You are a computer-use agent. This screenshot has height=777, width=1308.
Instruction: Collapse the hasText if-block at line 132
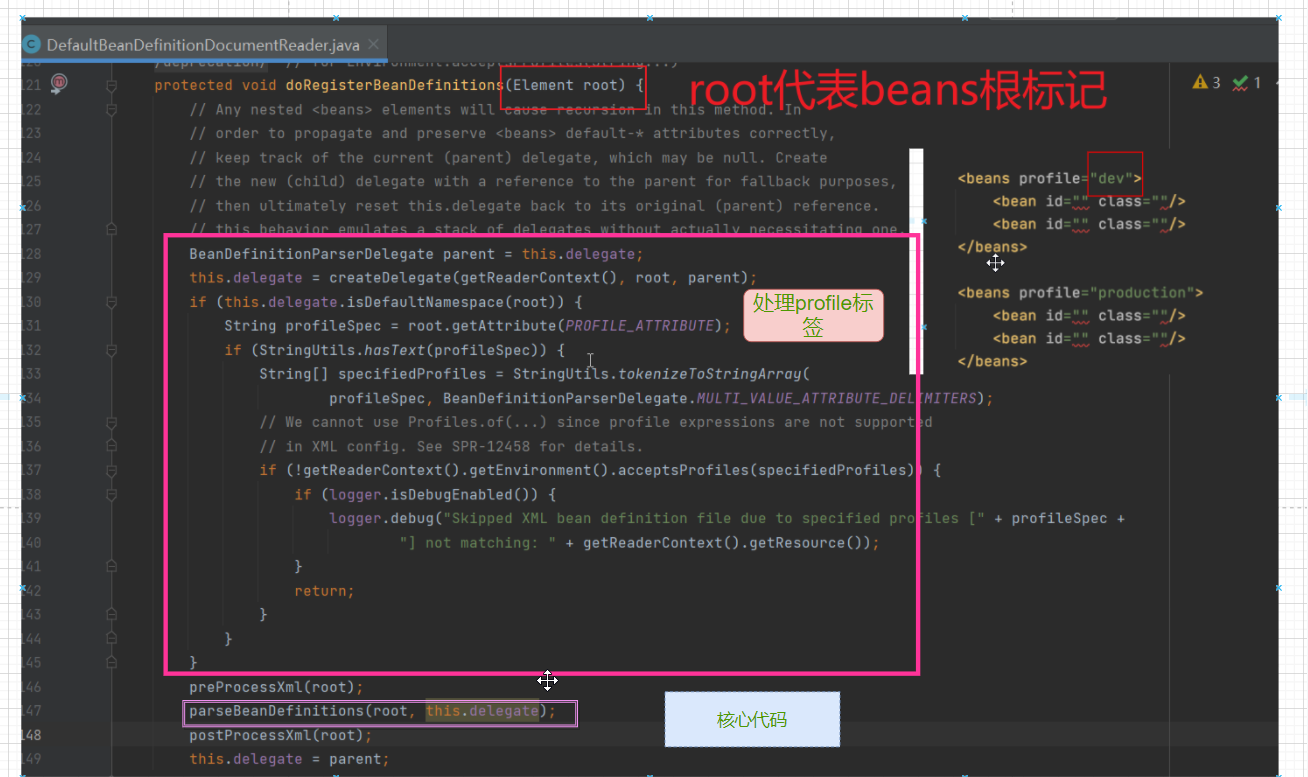(x=112, y=350)
